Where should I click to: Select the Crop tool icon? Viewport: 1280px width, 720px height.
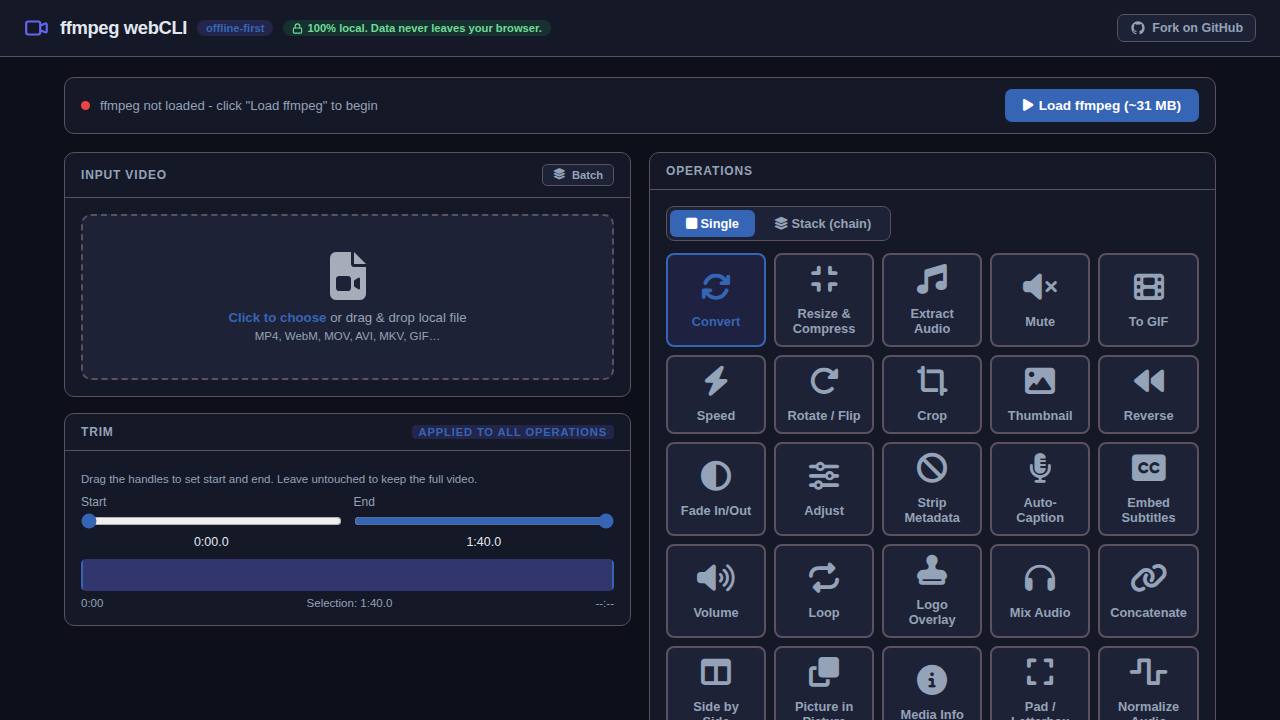tap(932, 381)
